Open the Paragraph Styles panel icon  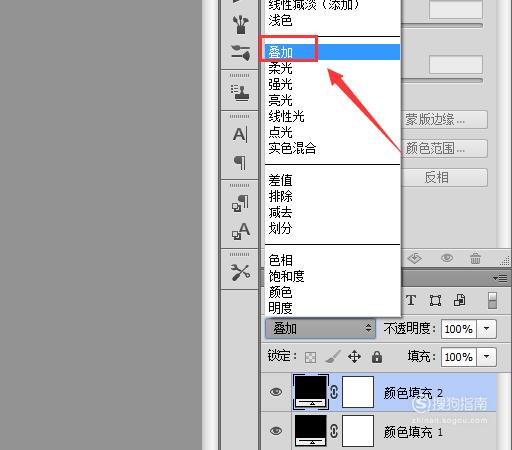pyautogui.click(x=240, y=203)
